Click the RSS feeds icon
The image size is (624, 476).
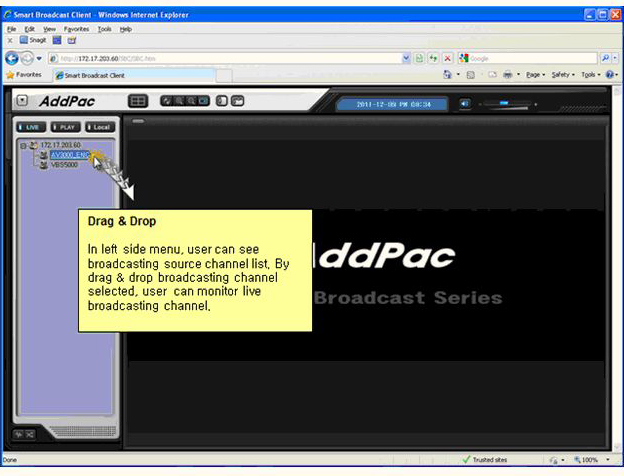471,74
